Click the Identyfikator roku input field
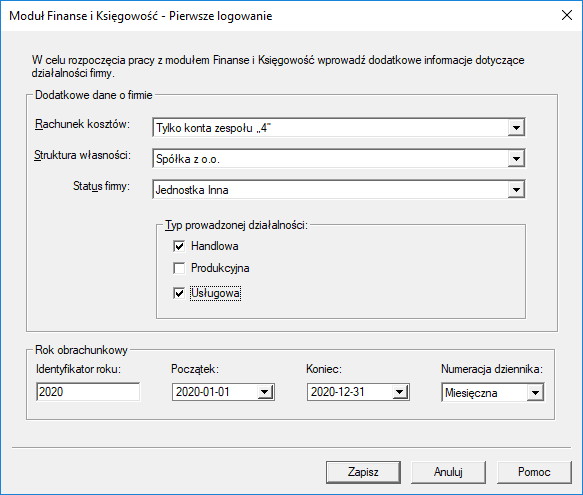 point(88,392)
